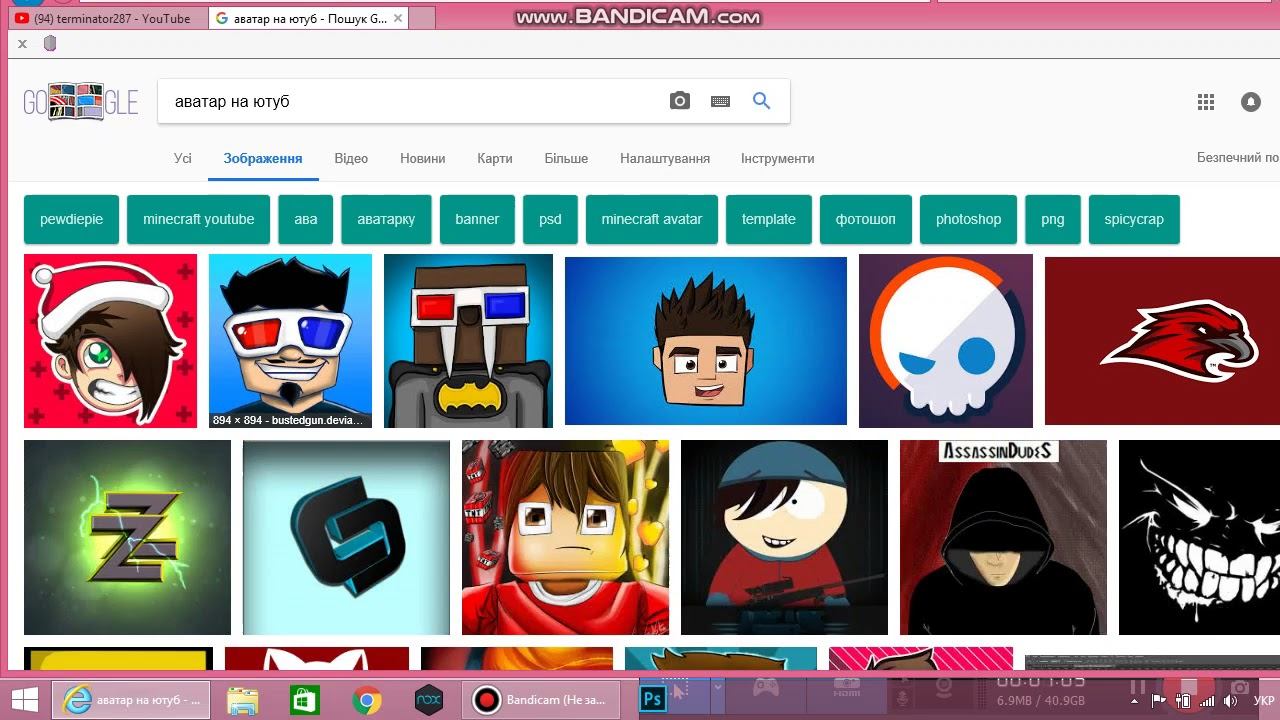Click the taskbar volume speaker icon
1280x720 pixels.
tap(1230, 700)
